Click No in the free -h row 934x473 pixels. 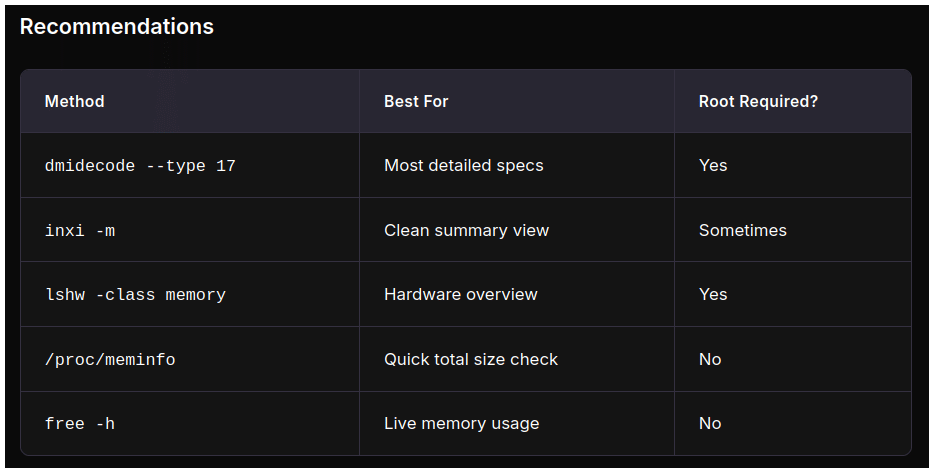tap(710, 424)
